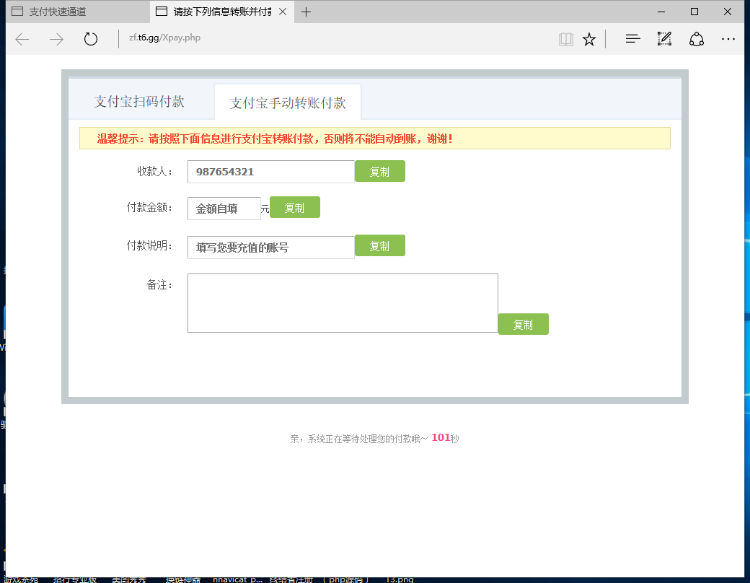Go back with the browser back arrow
750x583 pixels.
(x=22, y=39)
